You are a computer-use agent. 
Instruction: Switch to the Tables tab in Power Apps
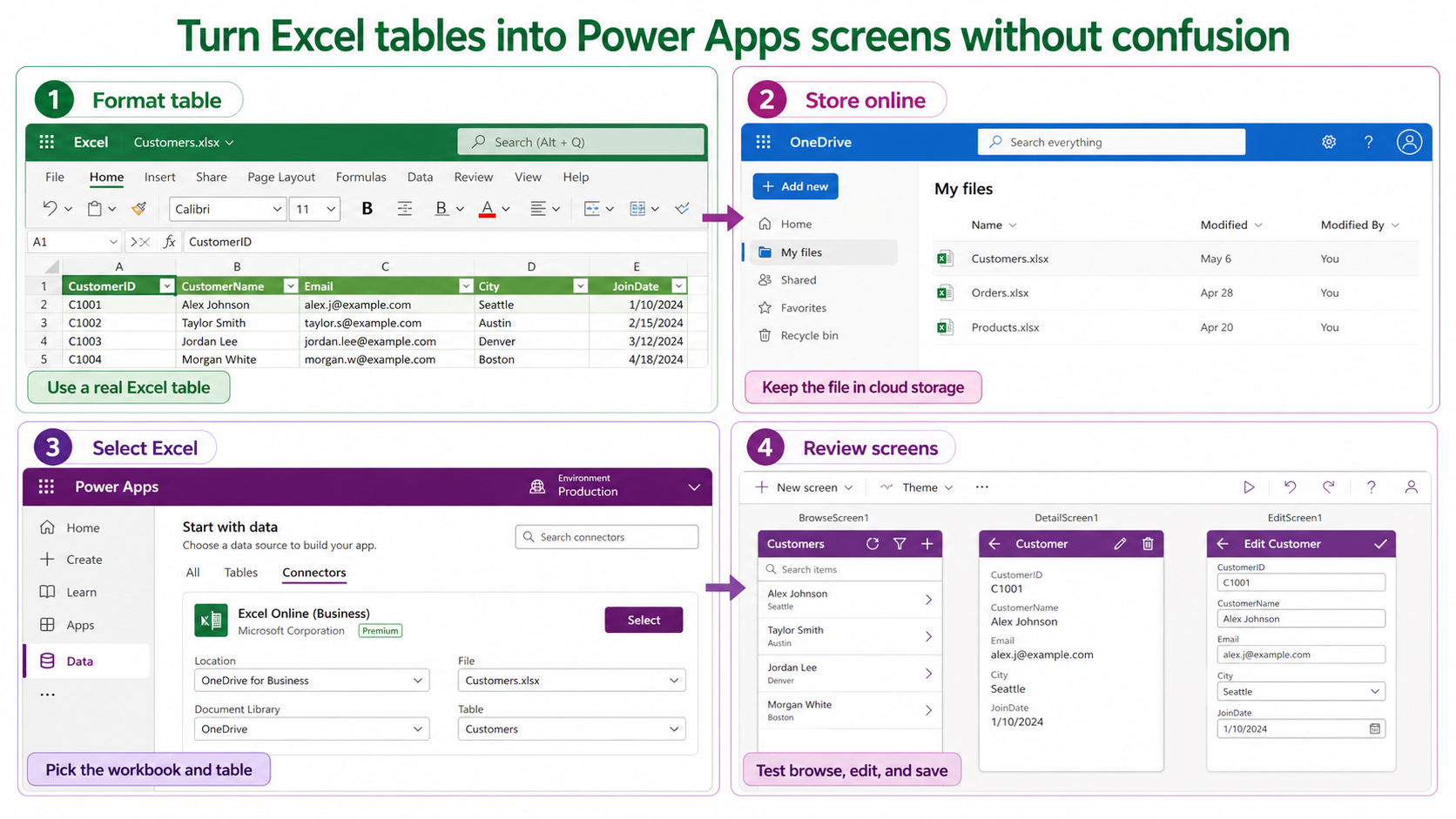coord(241,573)
